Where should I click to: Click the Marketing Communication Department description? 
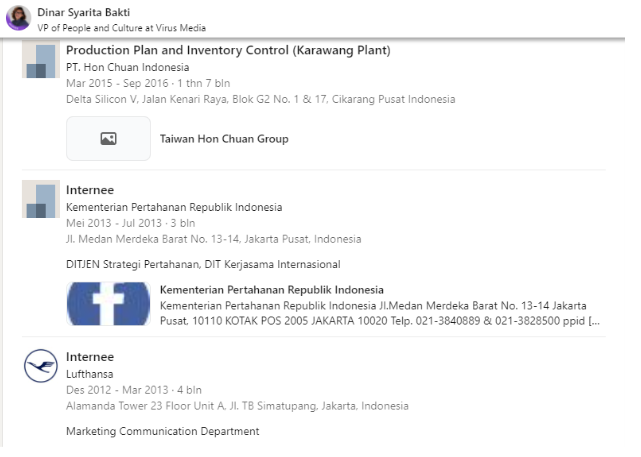coord(162,432)
